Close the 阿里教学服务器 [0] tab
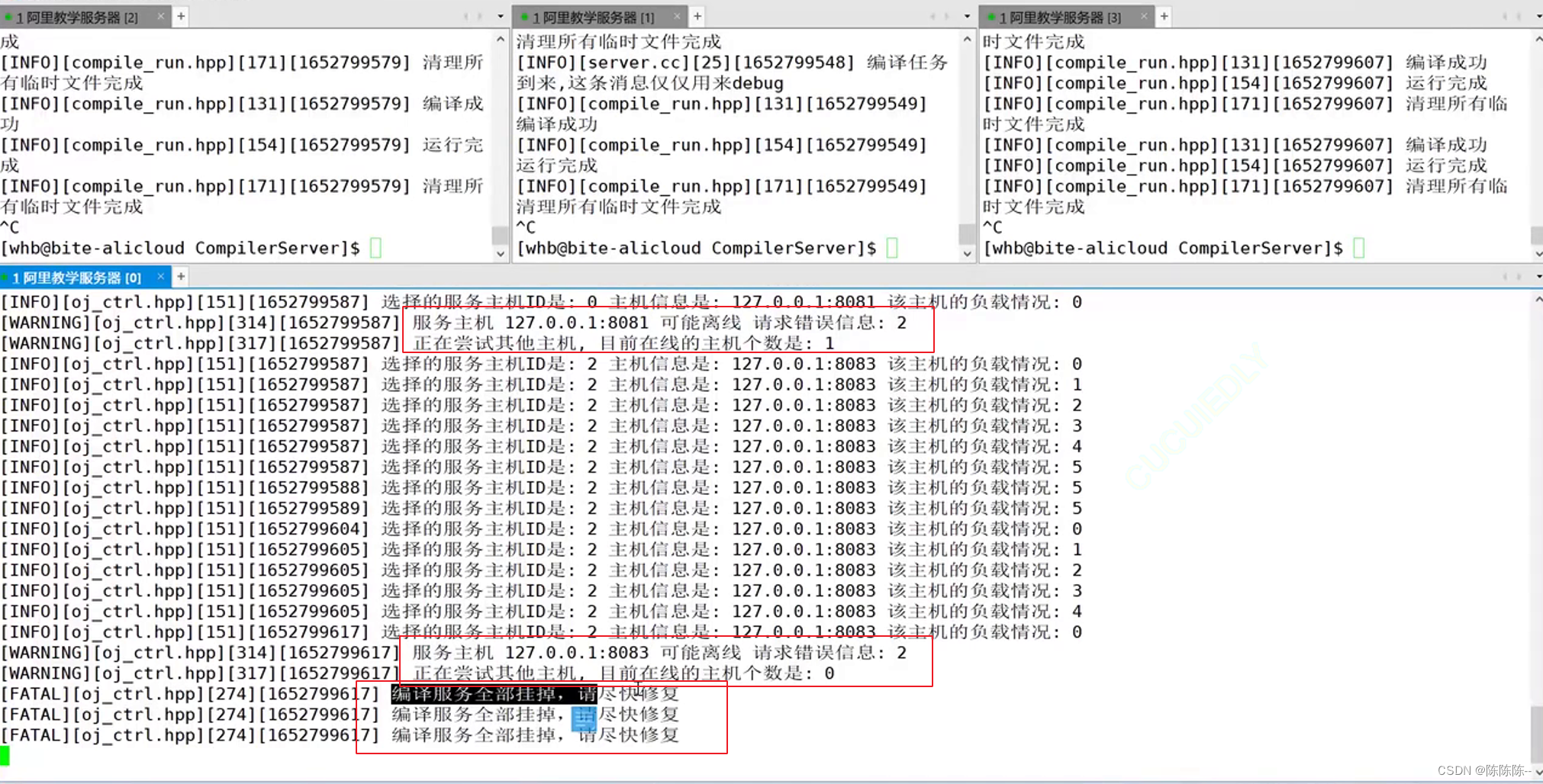This screenshot has height=784, width=1543. click(x=160, y=276)
